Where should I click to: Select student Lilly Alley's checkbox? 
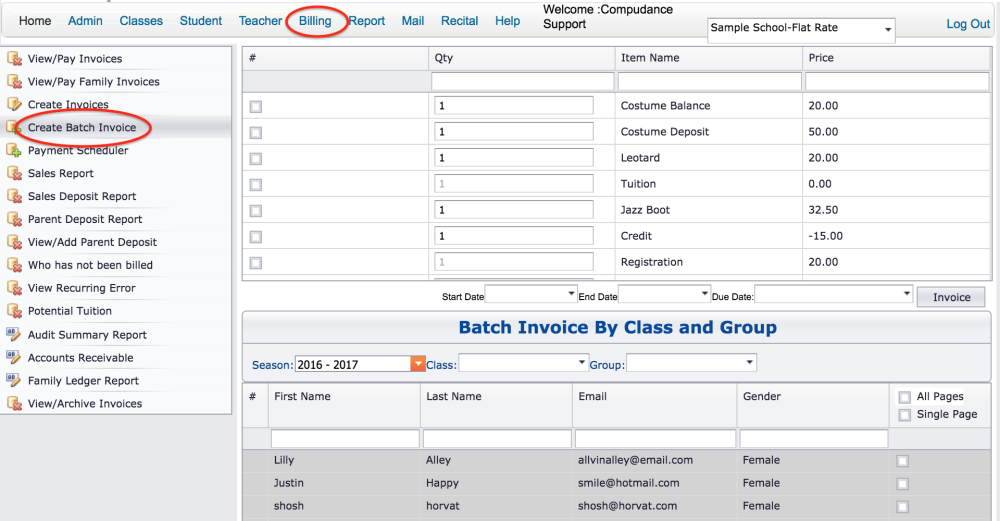[x=902, y=461]
